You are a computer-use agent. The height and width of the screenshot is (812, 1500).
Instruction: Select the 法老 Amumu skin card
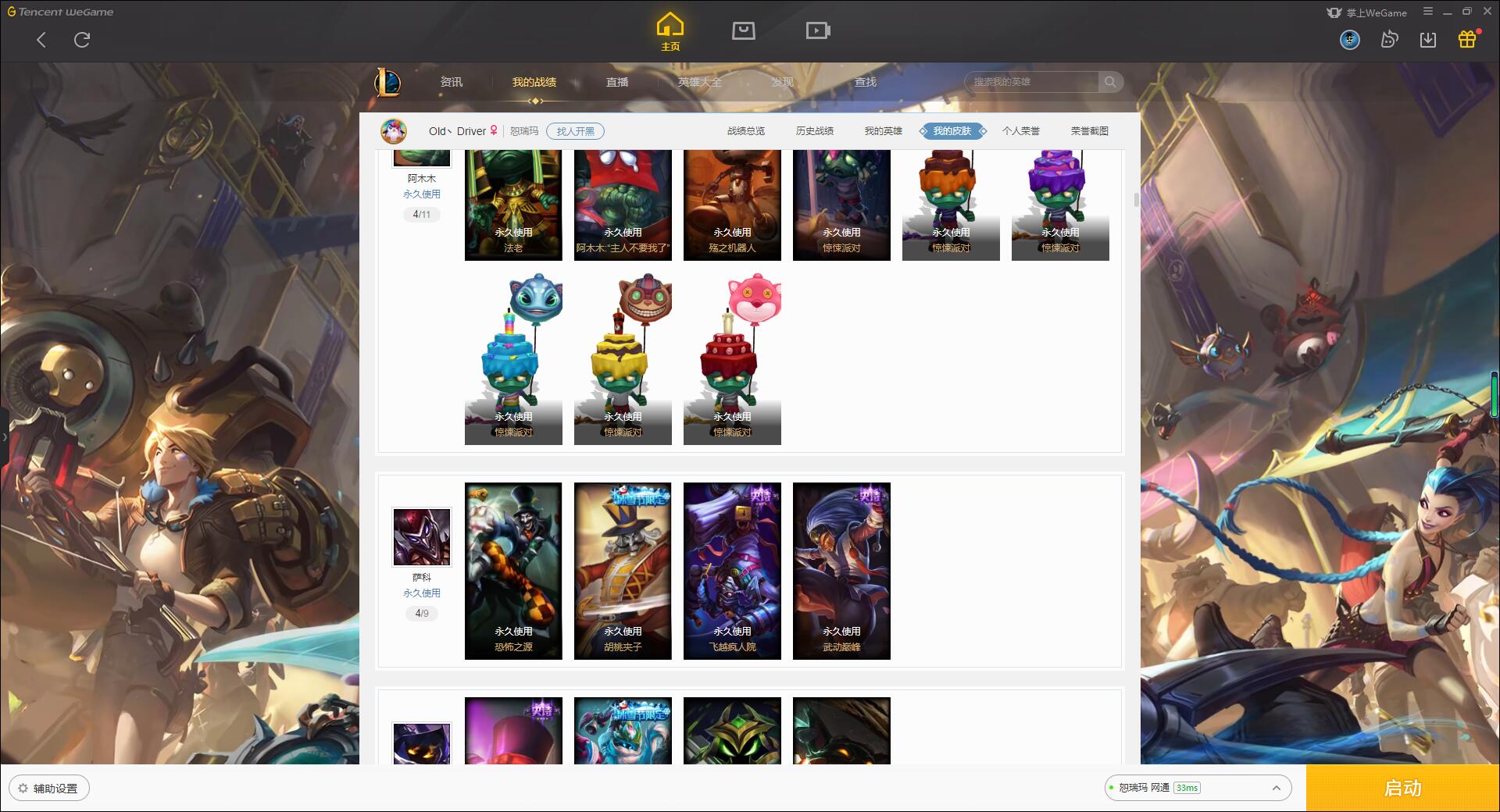click(x=513, y=205)
